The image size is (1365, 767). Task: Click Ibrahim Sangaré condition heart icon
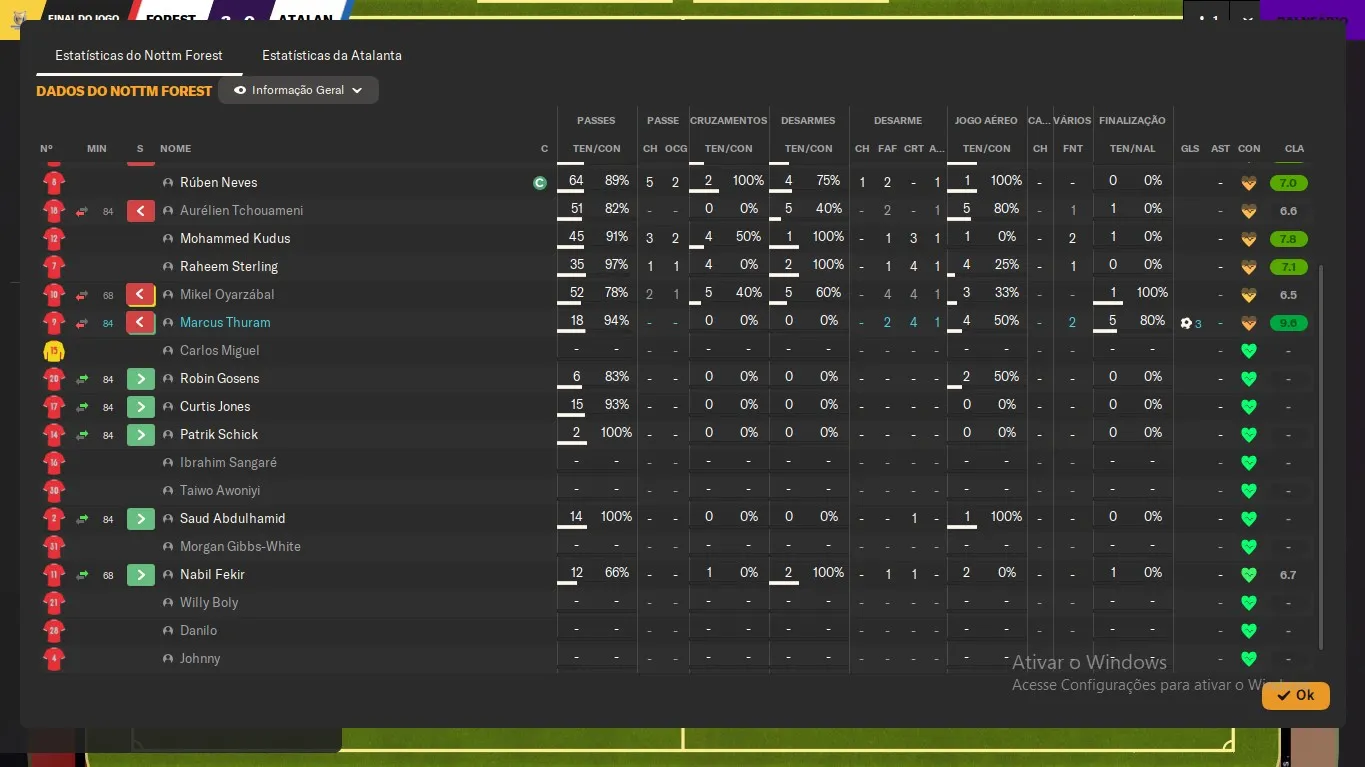[1248, 463]
